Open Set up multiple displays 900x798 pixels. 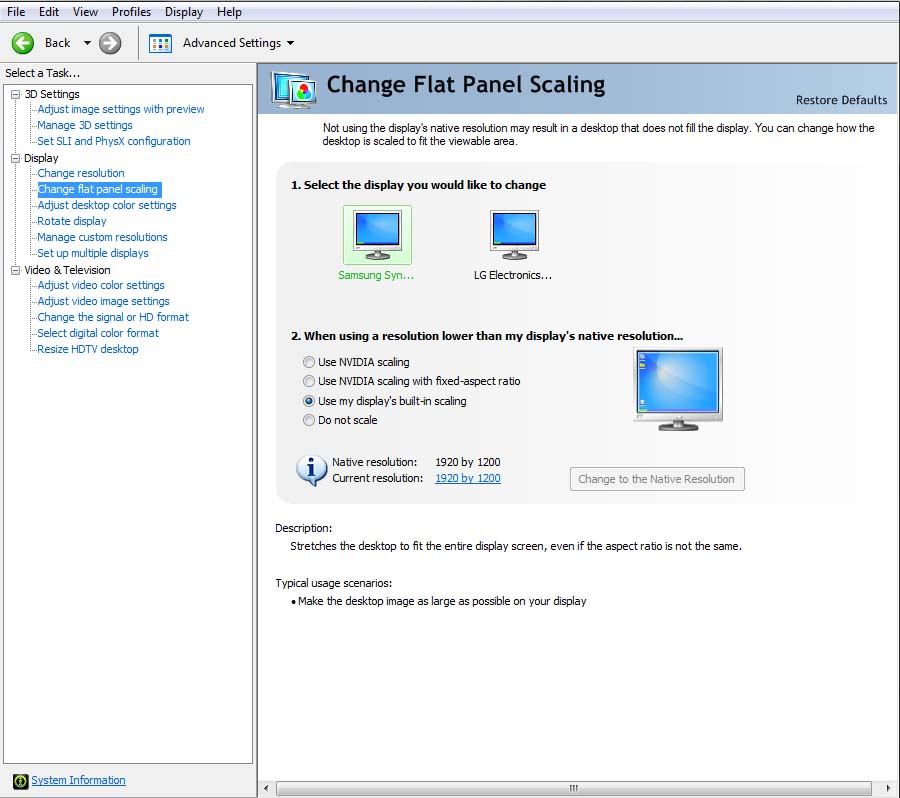pyautogui.click(x=93, y=253)
